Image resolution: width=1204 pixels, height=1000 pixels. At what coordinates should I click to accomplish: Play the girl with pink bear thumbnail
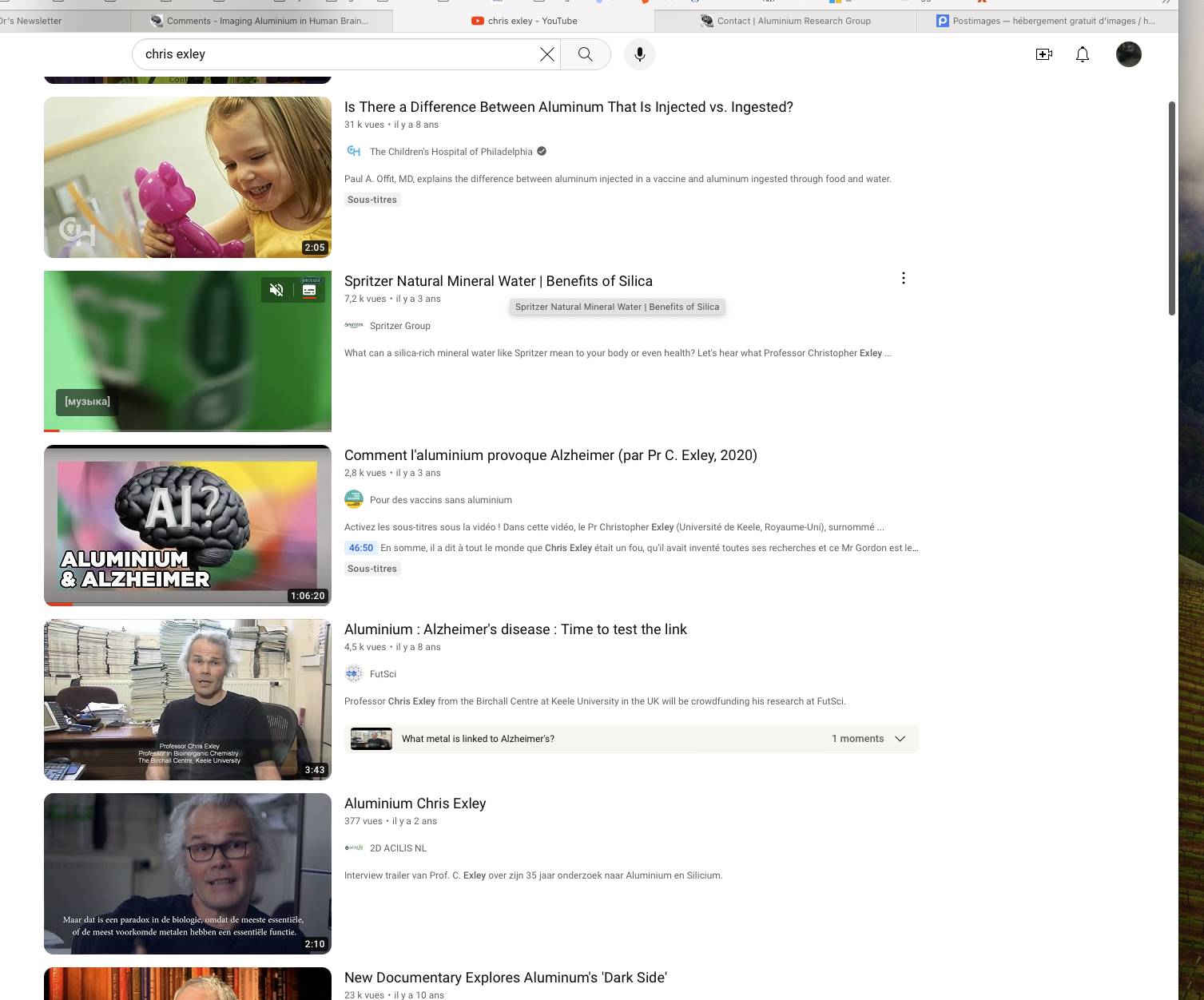[188, 177]
